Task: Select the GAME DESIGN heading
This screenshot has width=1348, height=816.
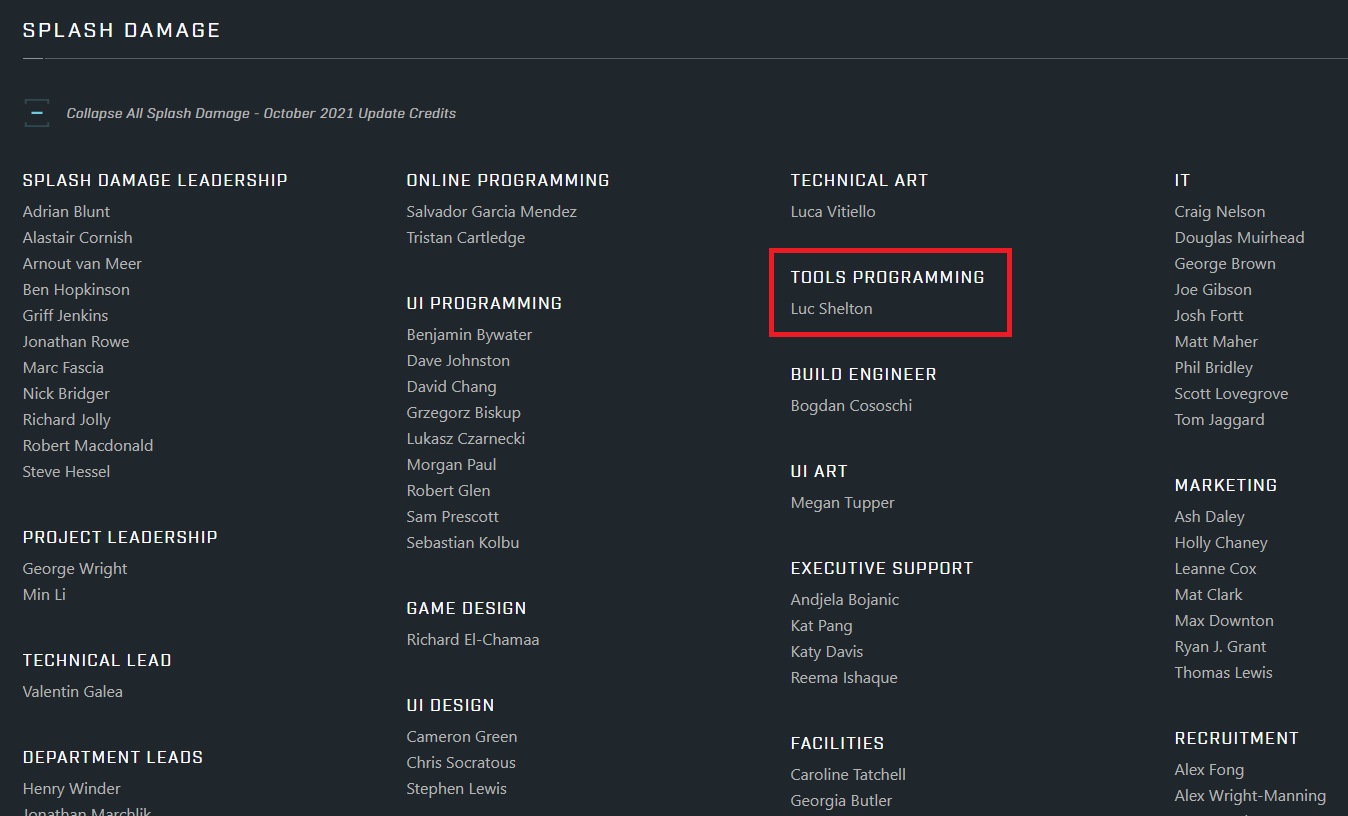Action: 467,608
